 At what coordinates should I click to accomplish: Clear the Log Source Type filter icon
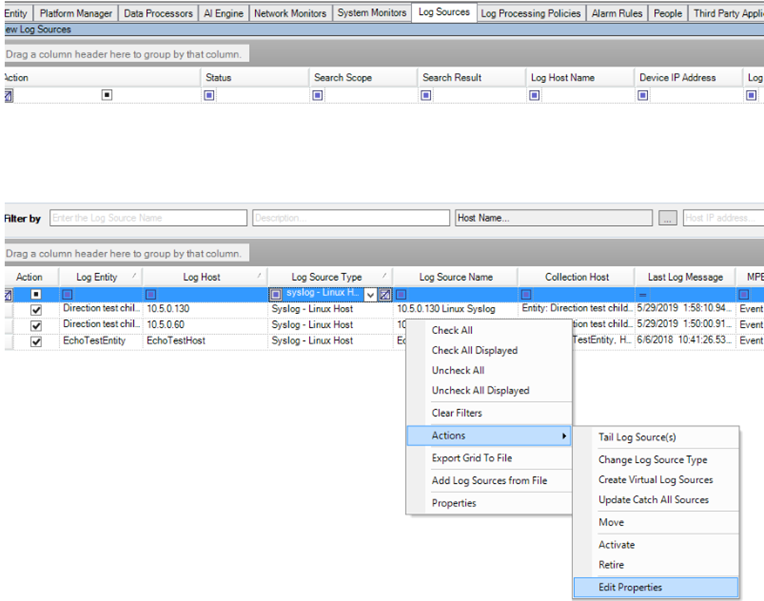tap(385, 295)
